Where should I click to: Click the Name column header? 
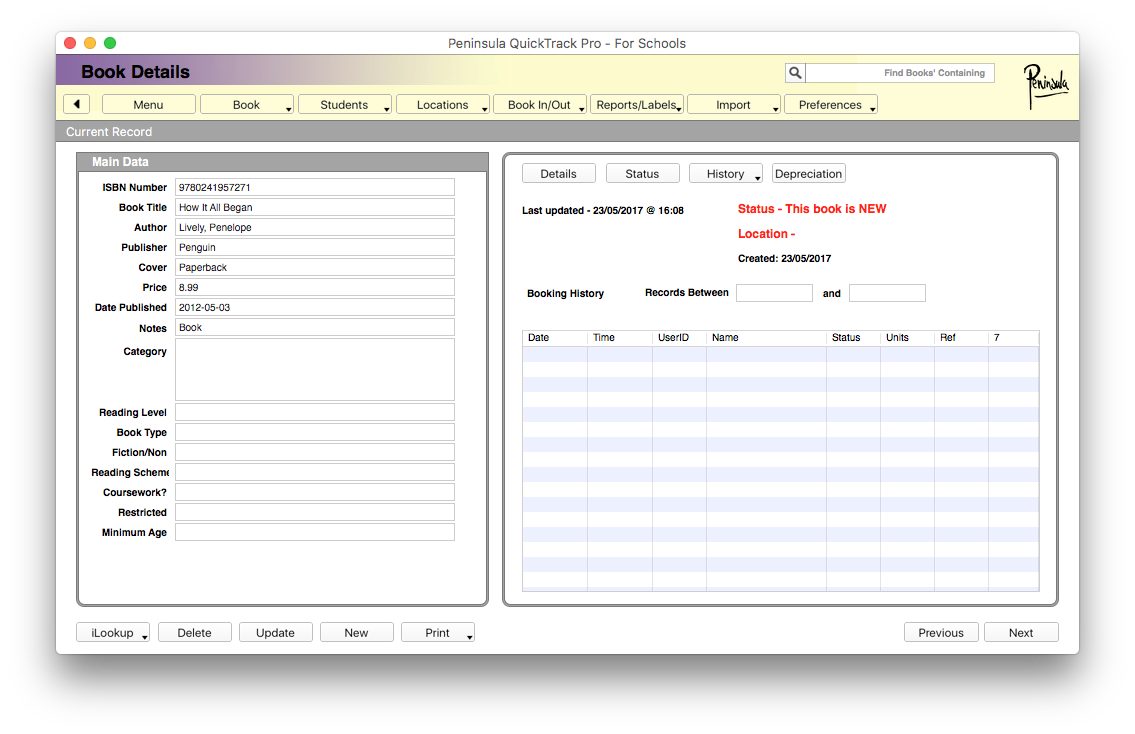click(766, 338)
